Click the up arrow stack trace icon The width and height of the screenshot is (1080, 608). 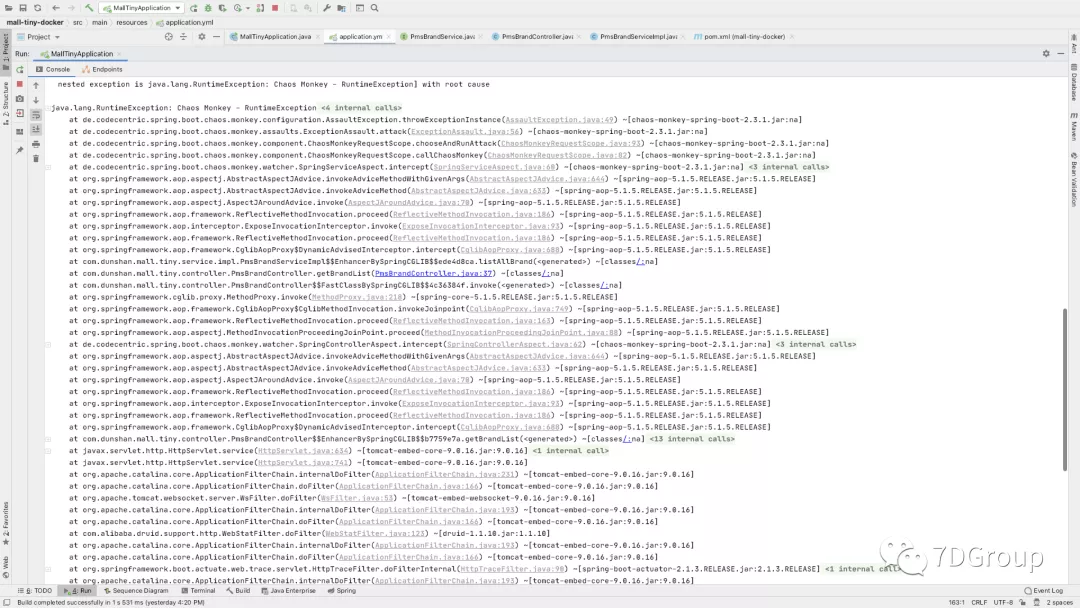pos(36,85)
